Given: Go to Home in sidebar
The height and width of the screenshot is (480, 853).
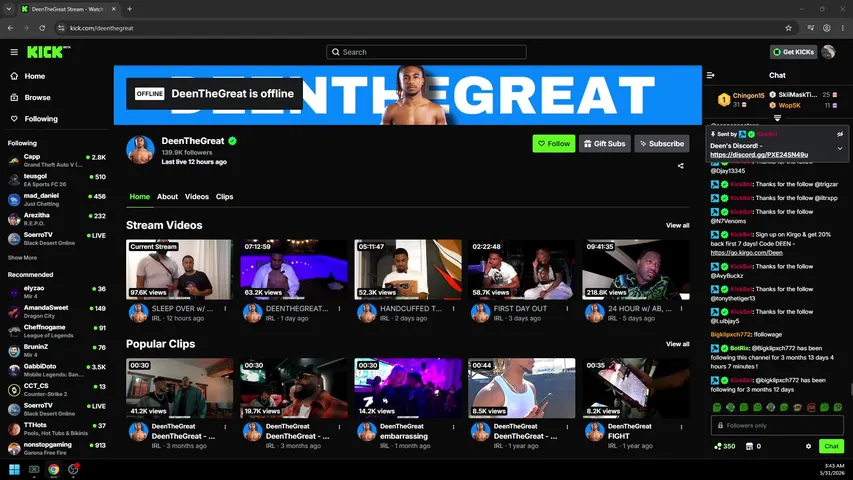Looking at the screenshot, I should coord(34,76).
